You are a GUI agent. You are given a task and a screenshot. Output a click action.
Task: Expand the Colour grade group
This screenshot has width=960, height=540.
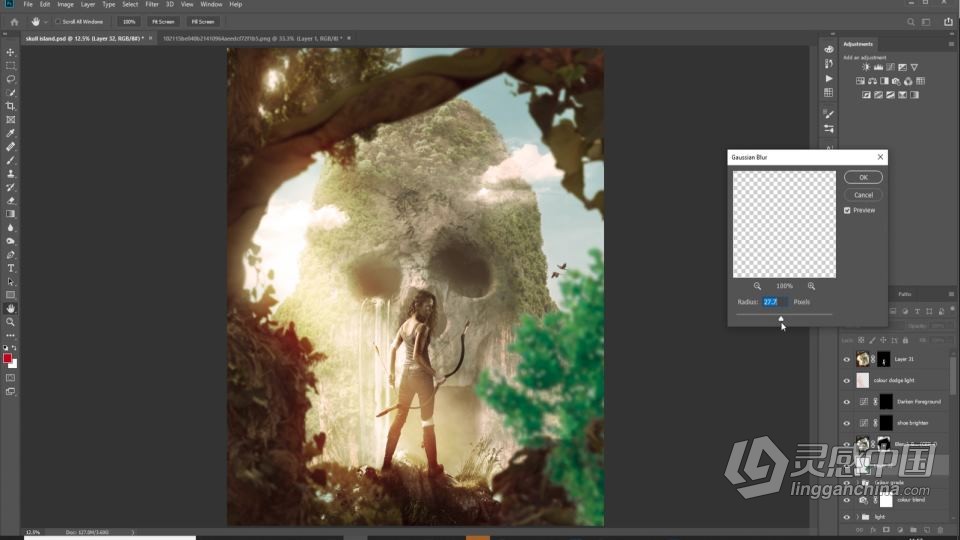click(x=857, y=482)
